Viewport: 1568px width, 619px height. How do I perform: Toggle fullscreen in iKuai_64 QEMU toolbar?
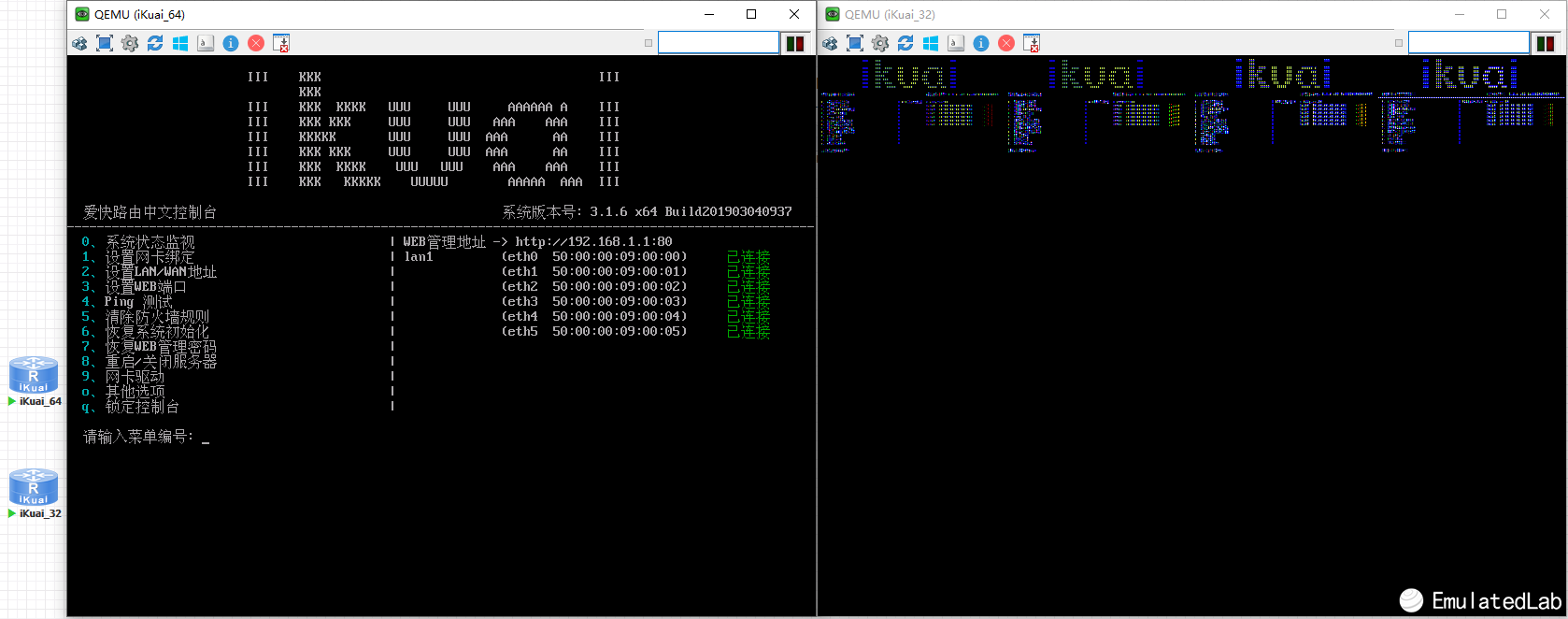(105, 43)
